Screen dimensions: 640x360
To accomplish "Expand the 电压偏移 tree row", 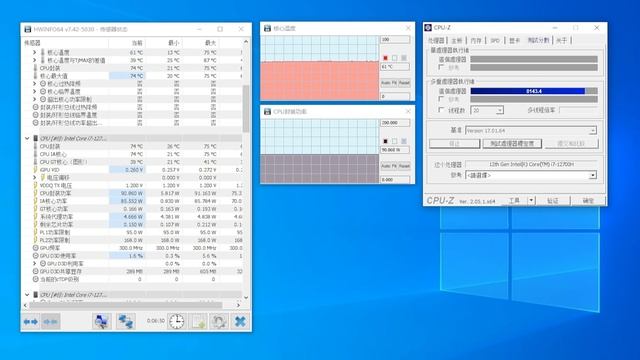I will [35, 178].
